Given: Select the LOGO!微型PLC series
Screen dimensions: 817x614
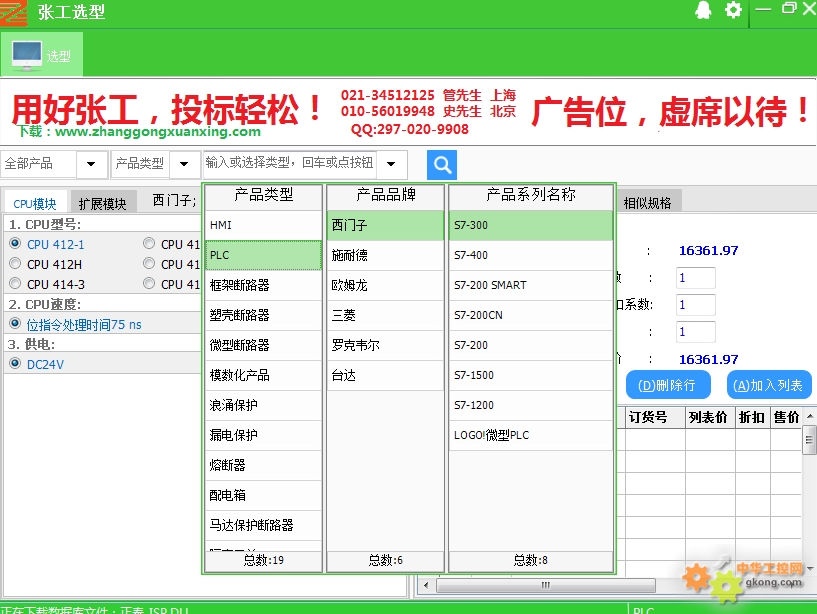Looking at the screenshot, I should tap(530, 435).
